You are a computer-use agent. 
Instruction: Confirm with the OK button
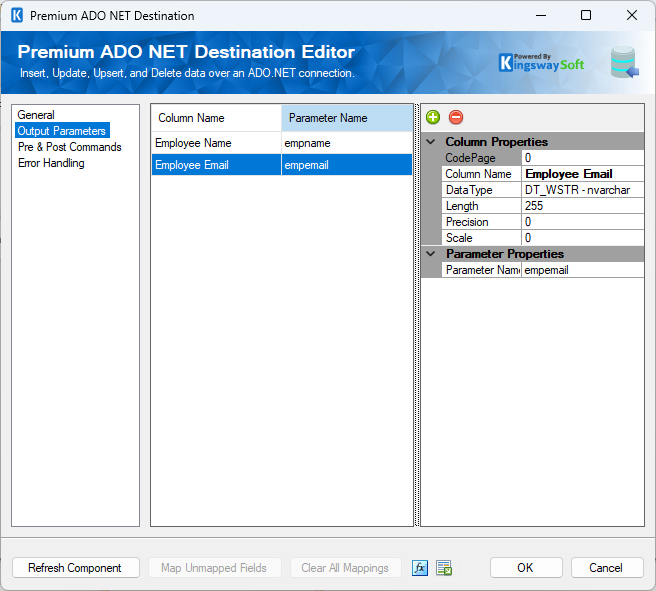click(x=525, y=568)
